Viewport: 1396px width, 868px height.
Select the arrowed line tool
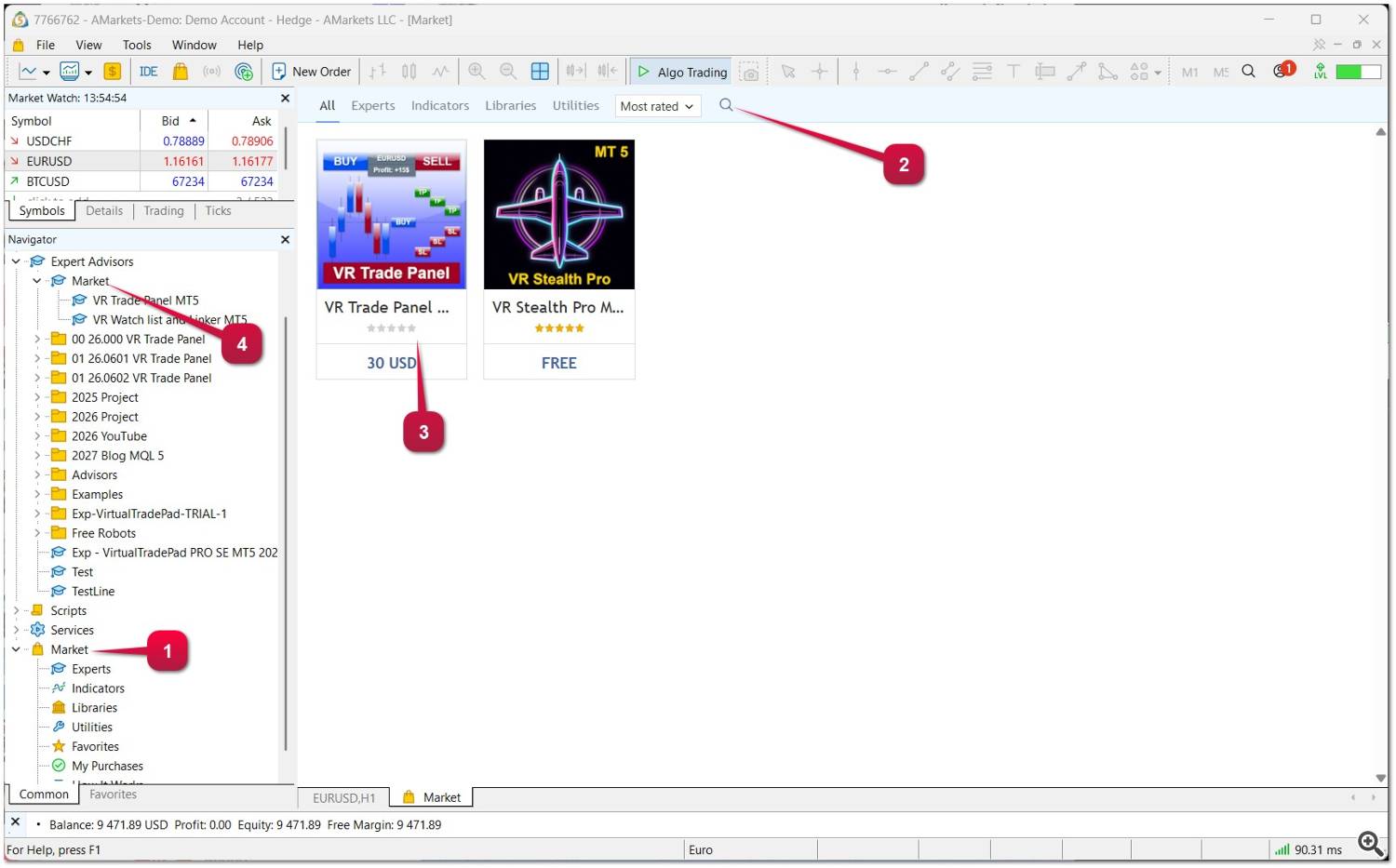point(1077,72)
